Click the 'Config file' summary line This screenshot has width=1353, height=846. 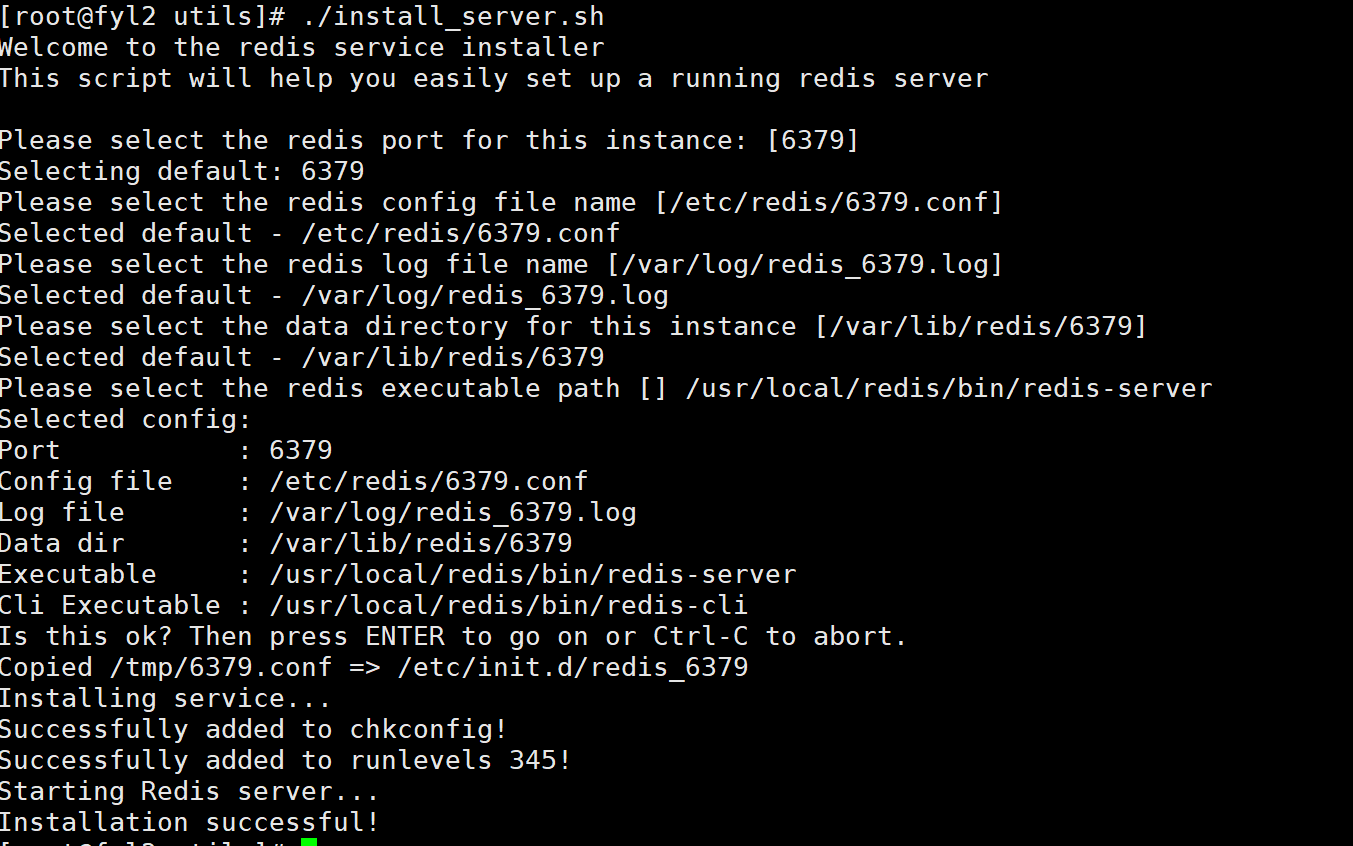[294, 481]
